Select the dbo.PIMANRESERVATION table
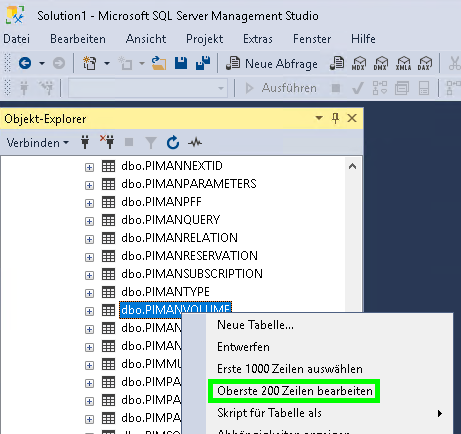Screen dimensions: 461x434 click(x=189, y=256)
